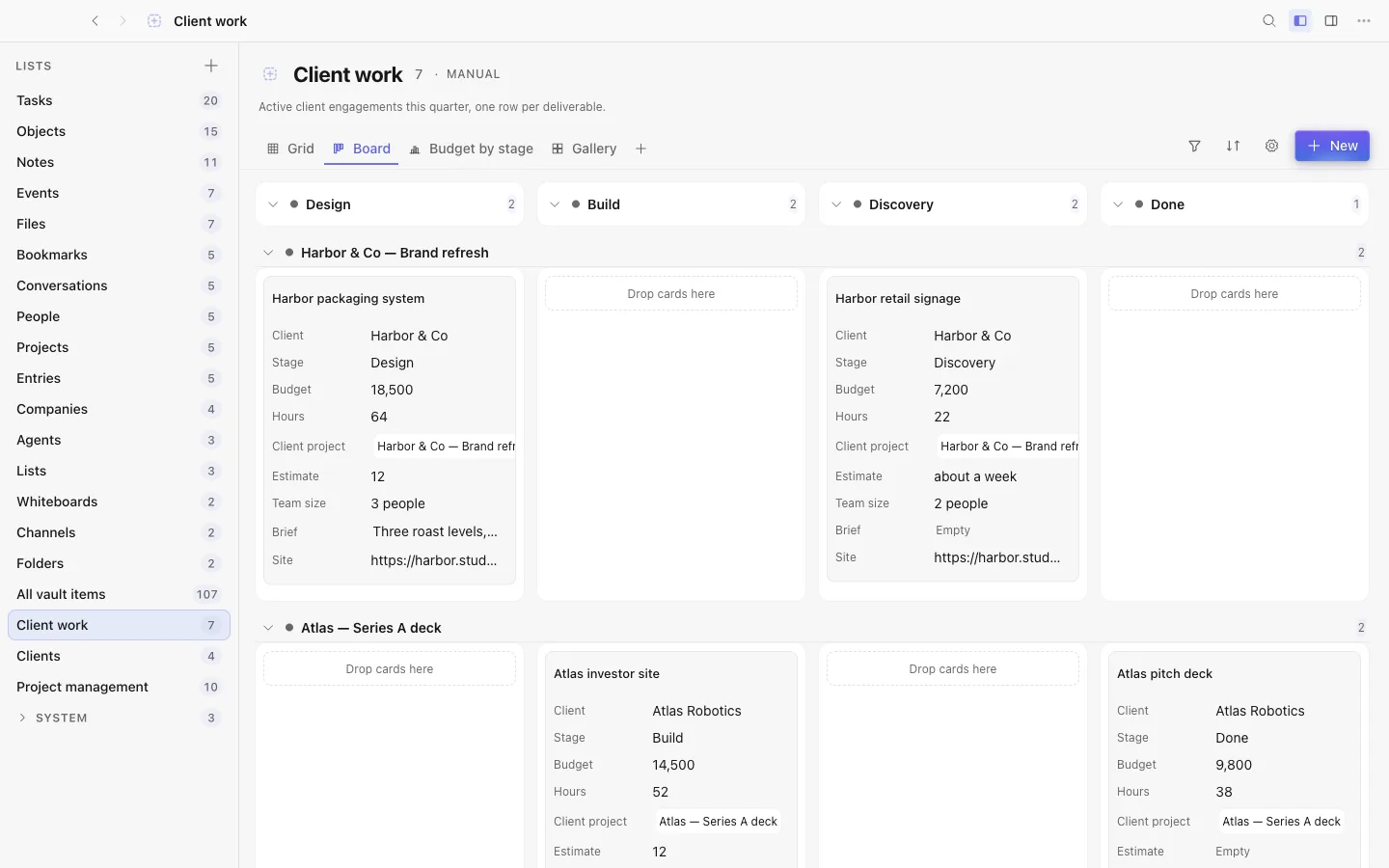
Task: Open the Harbor retail signage card title
Action: [898, 299]
